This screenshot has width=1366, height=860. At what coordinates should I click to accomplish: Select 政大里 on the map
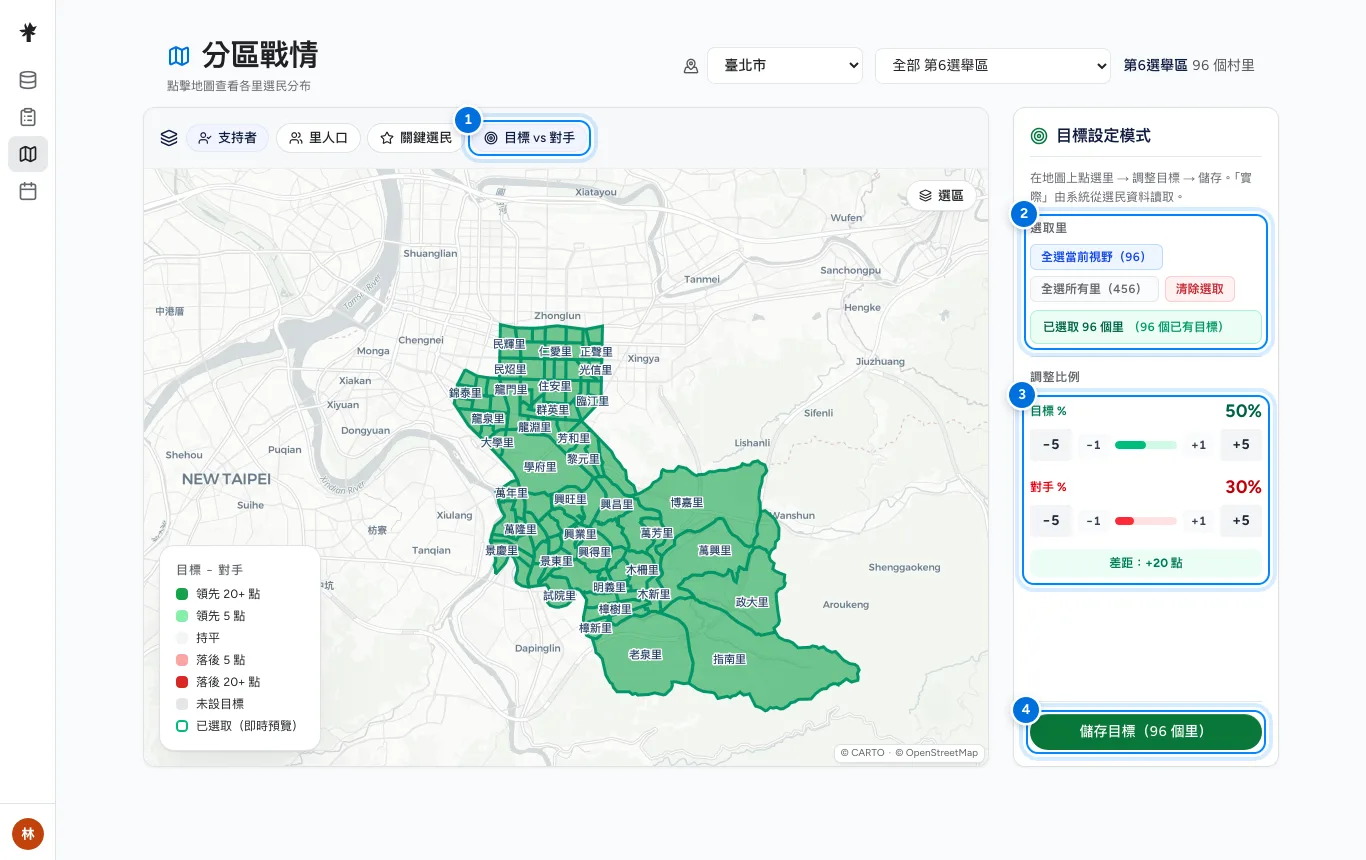(752, 603)
